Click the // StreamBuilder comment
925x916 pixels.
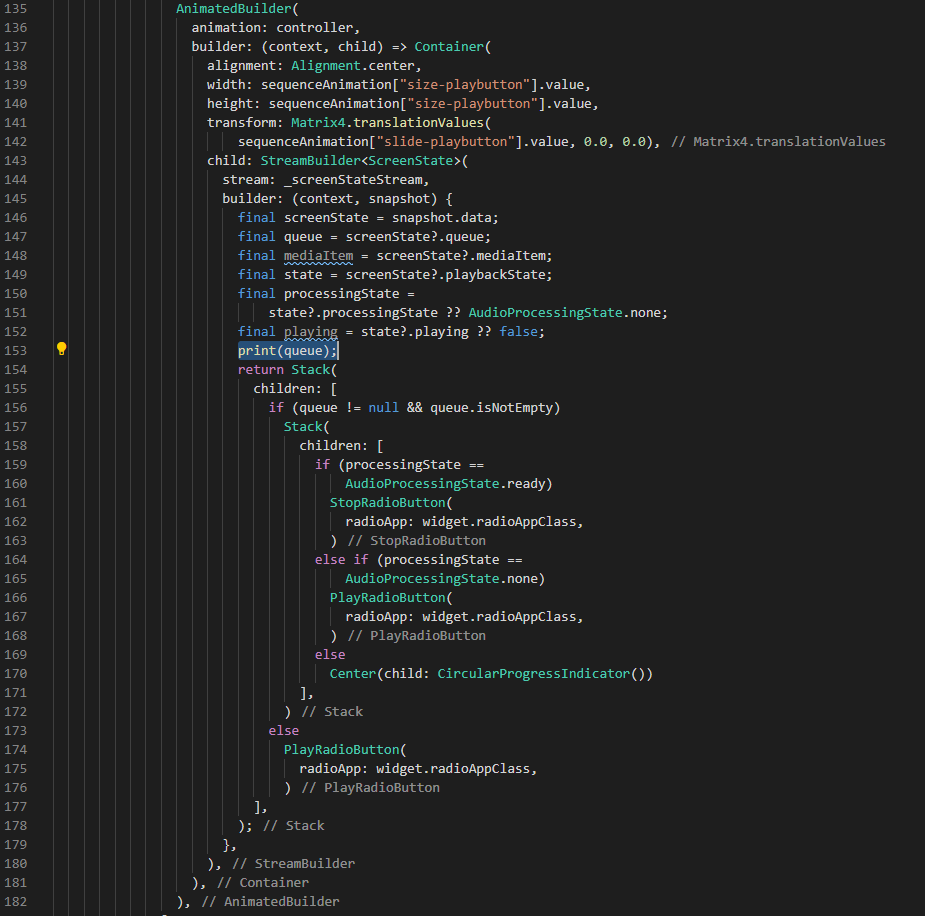point(294,864)
